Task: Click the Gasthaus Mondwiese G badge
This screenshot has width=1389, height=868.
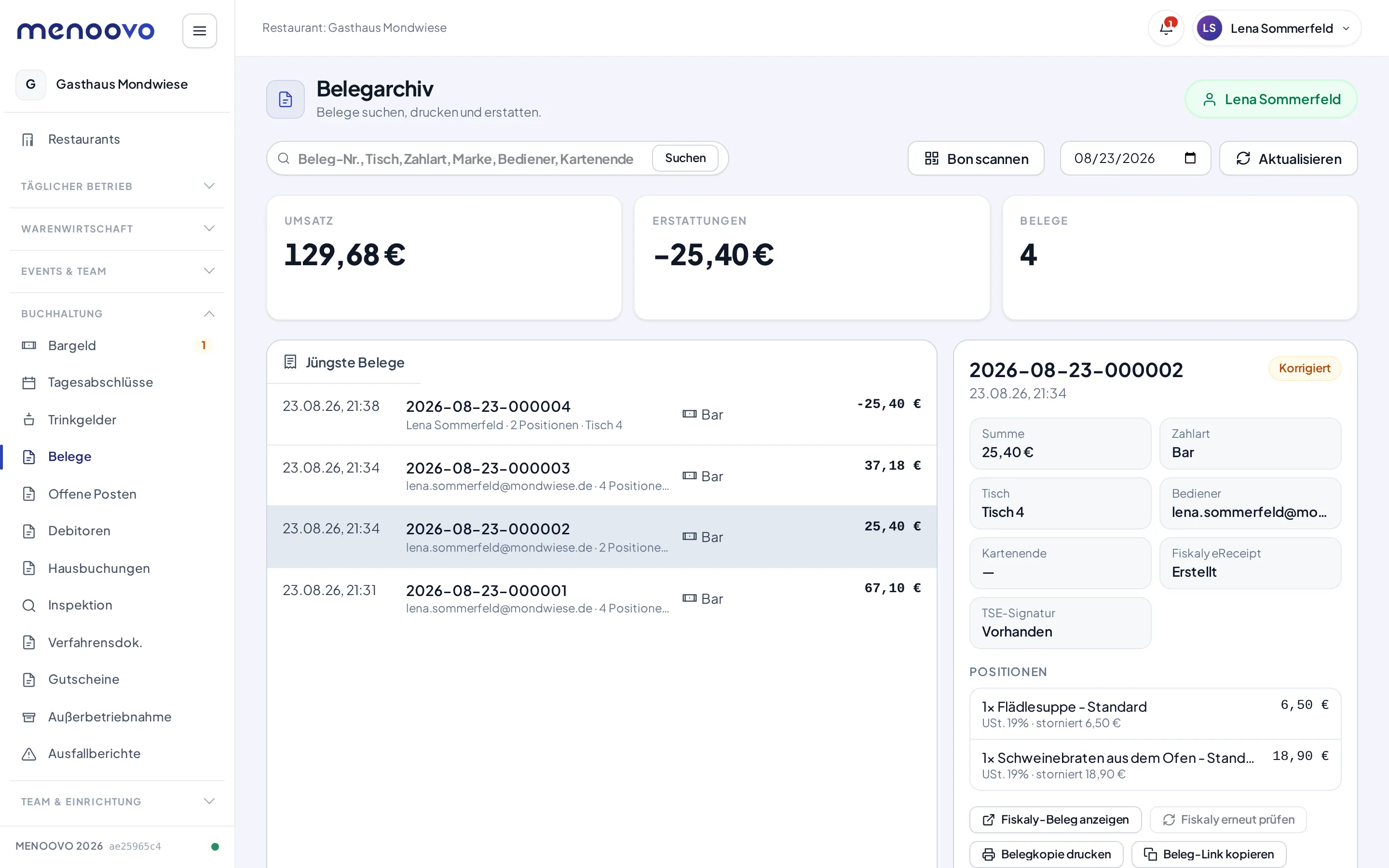Action: pos(31,84)
